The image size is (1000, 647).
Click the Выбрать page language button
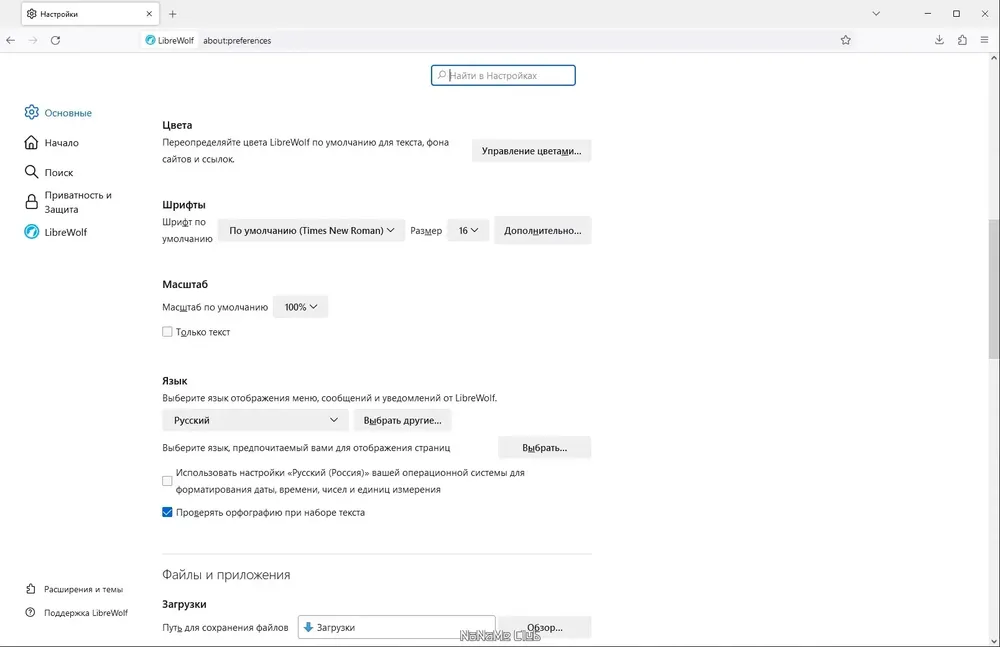coord(544,448)
